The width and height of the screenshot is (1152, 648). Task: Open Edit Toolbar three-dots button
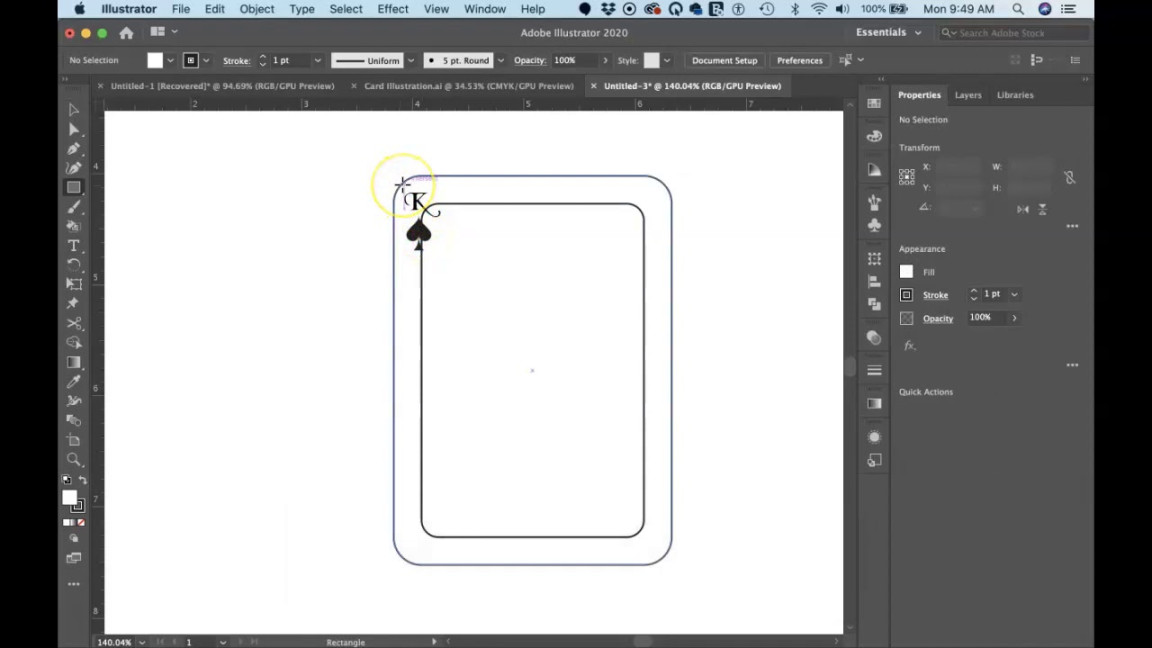[x=73, y=584]
